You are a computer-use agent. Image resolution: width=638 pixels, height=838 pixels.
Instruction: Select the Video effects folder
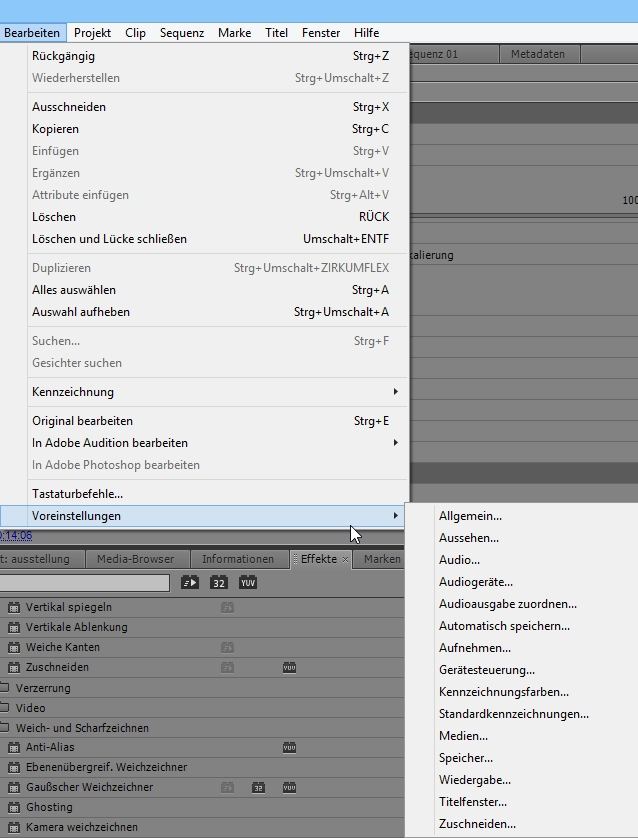[30, 708]
